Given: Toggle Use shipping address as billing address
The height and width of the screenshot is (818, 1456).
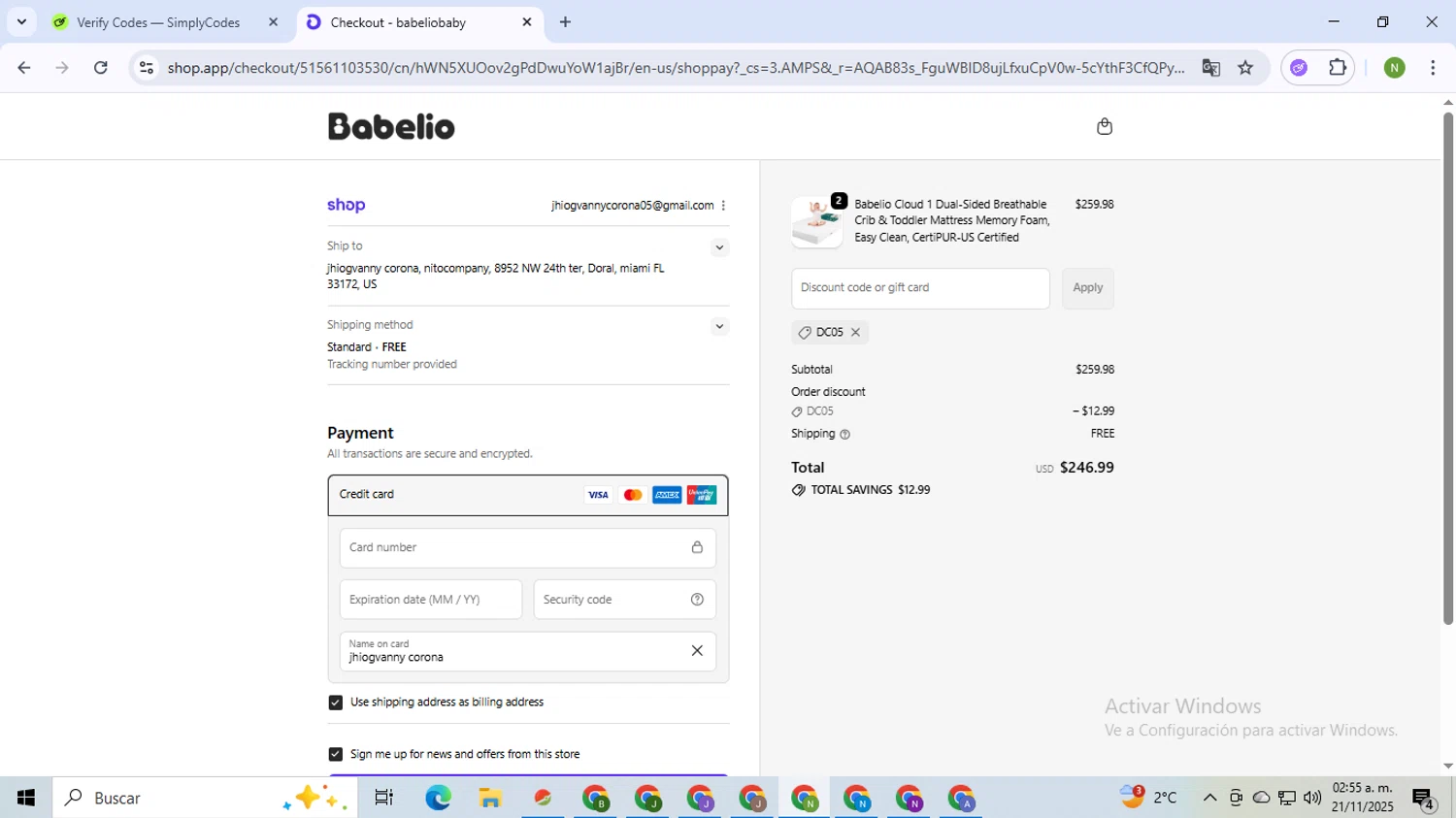Looking at the screenshot, I should (335, 703).
